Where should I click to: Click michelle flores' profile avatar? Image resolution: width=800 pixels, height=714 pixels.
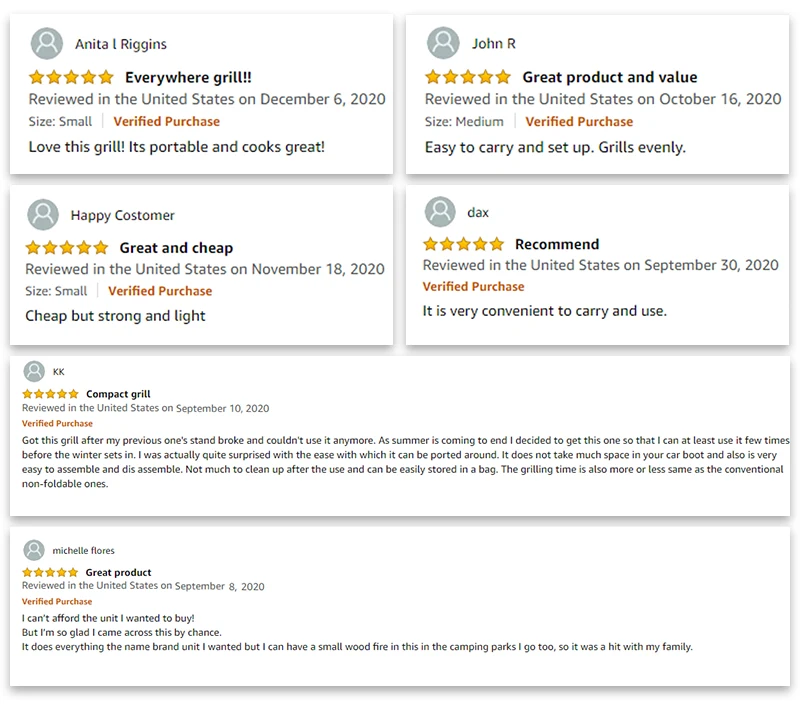(x=34, y=550)
